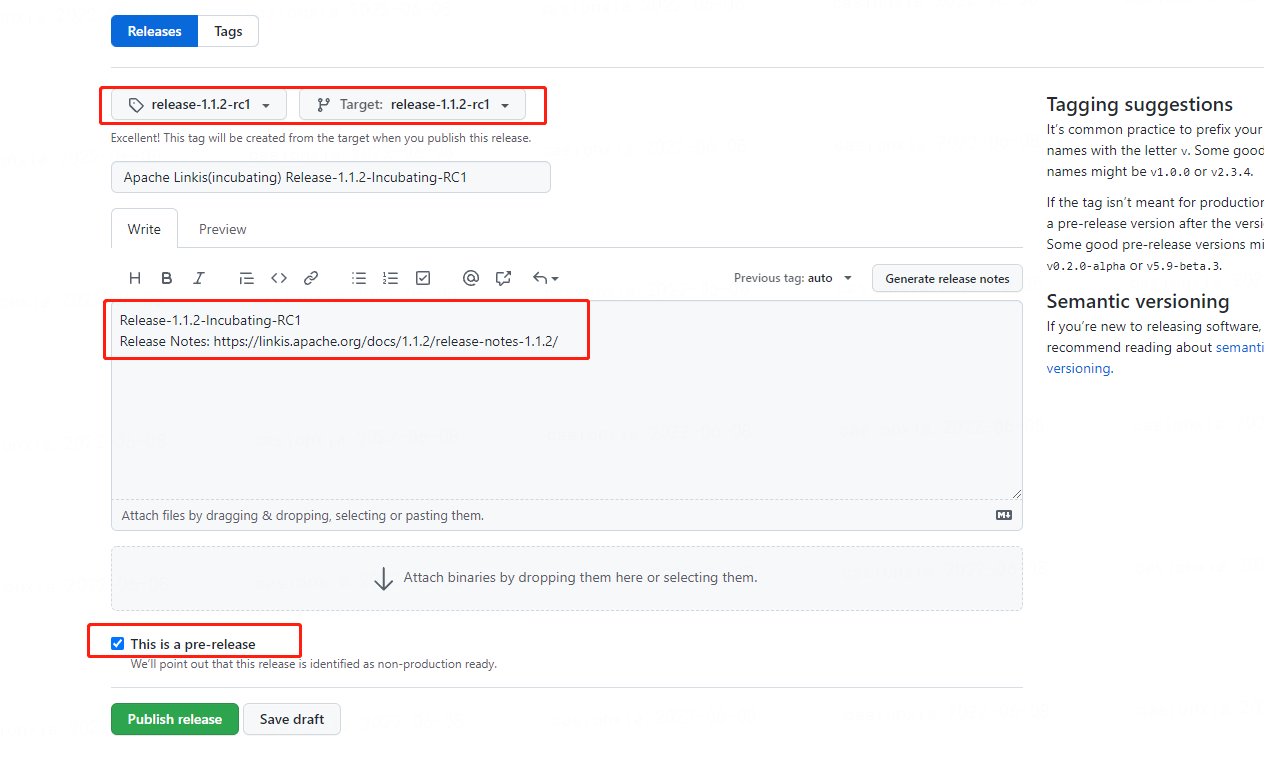Click the Release Notes URL text line
Viewport: 1264px width, 757px height.
339,341
